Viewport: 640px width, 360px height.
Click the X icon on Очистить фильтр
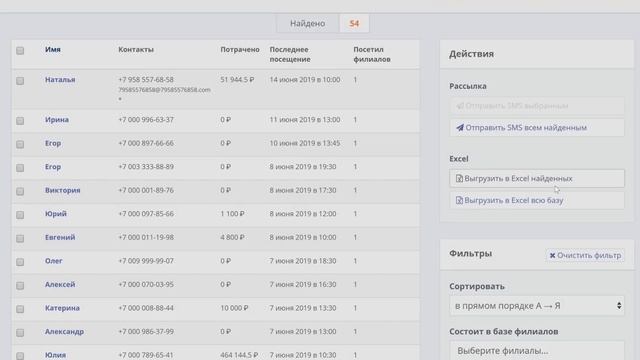[x=552, y=256]
